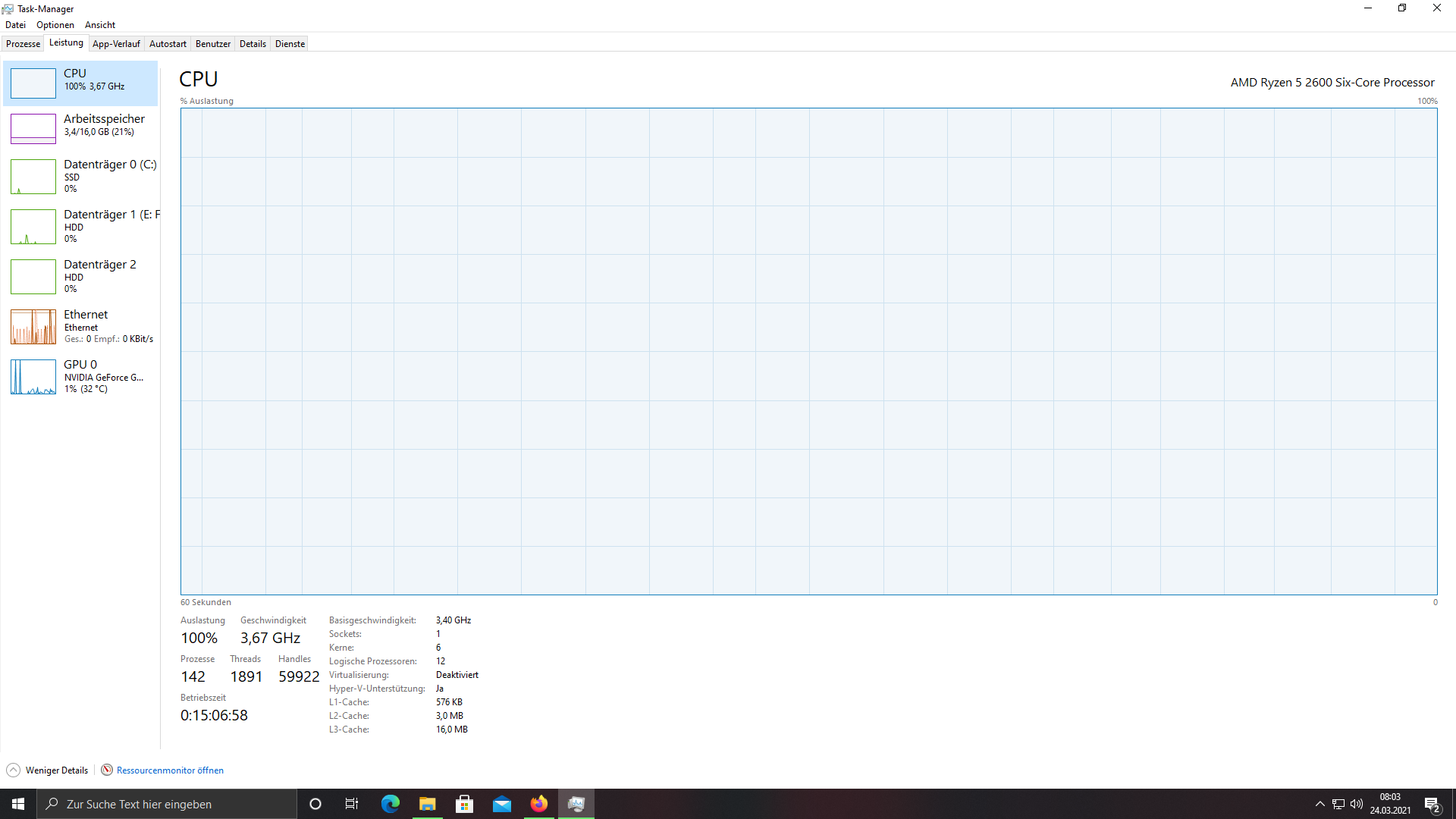Viewport: 1456px width, 819px height.
Task: Click Ressourcenmonitor öffnen link
Action: click(170, 770)
